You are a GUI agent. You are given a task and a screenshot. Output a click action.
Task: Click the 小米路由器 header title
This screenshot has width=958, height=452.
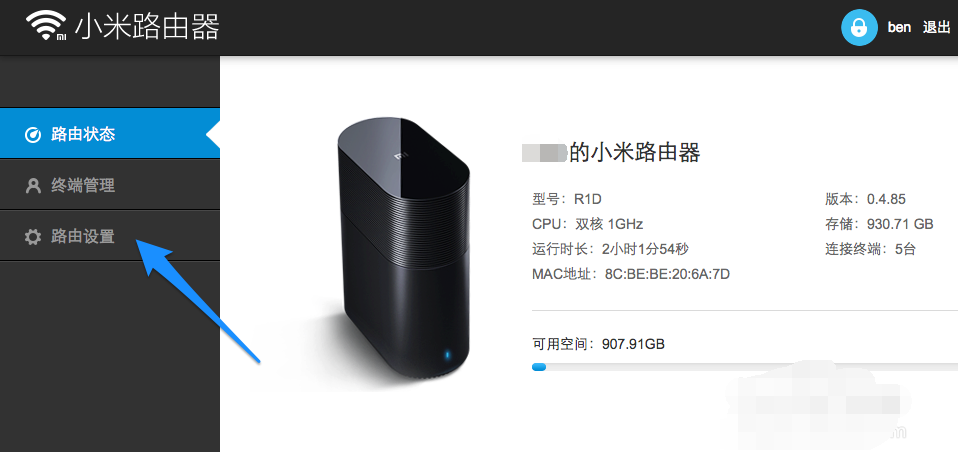click(x=147, y=27)
